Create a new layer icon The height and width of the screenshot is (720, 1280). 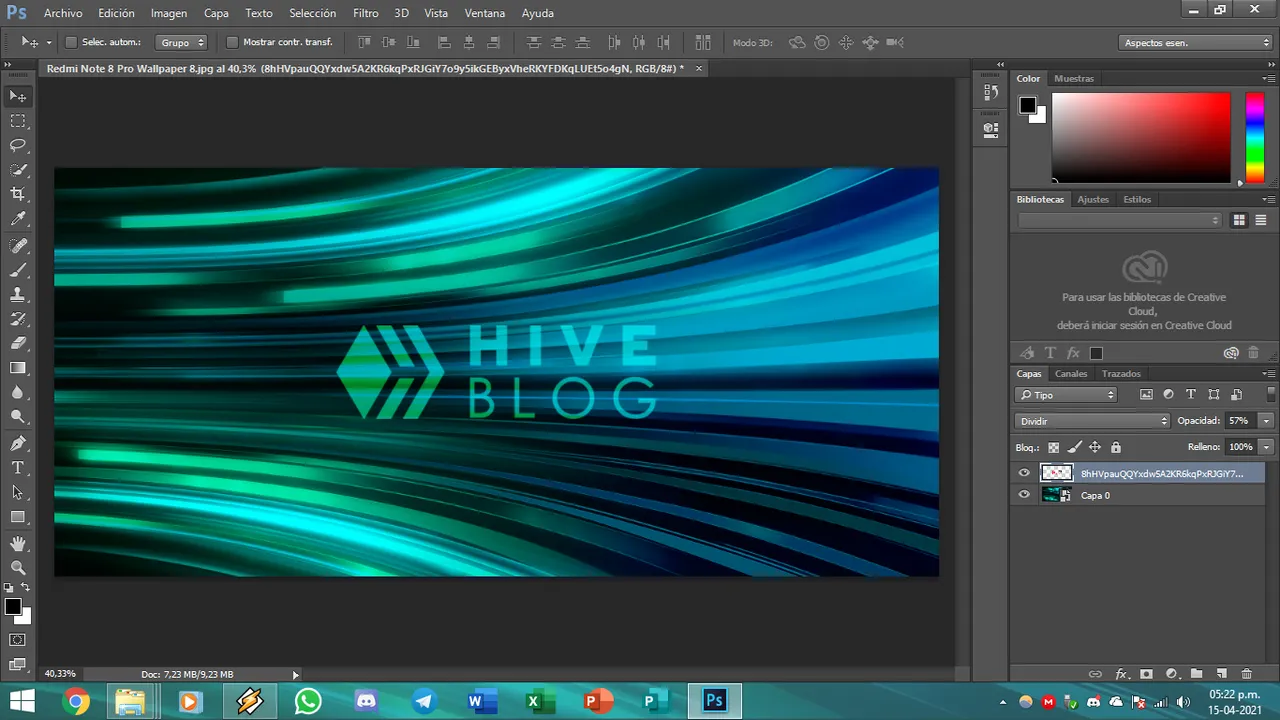(x=1221, y=675)
